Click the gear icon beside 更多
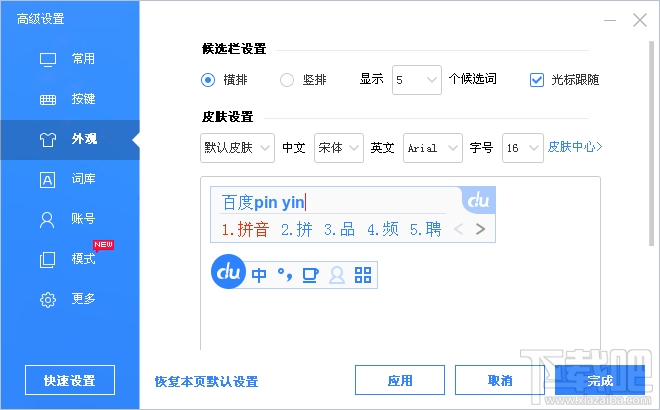660x410 pixels. click(48, 300)
